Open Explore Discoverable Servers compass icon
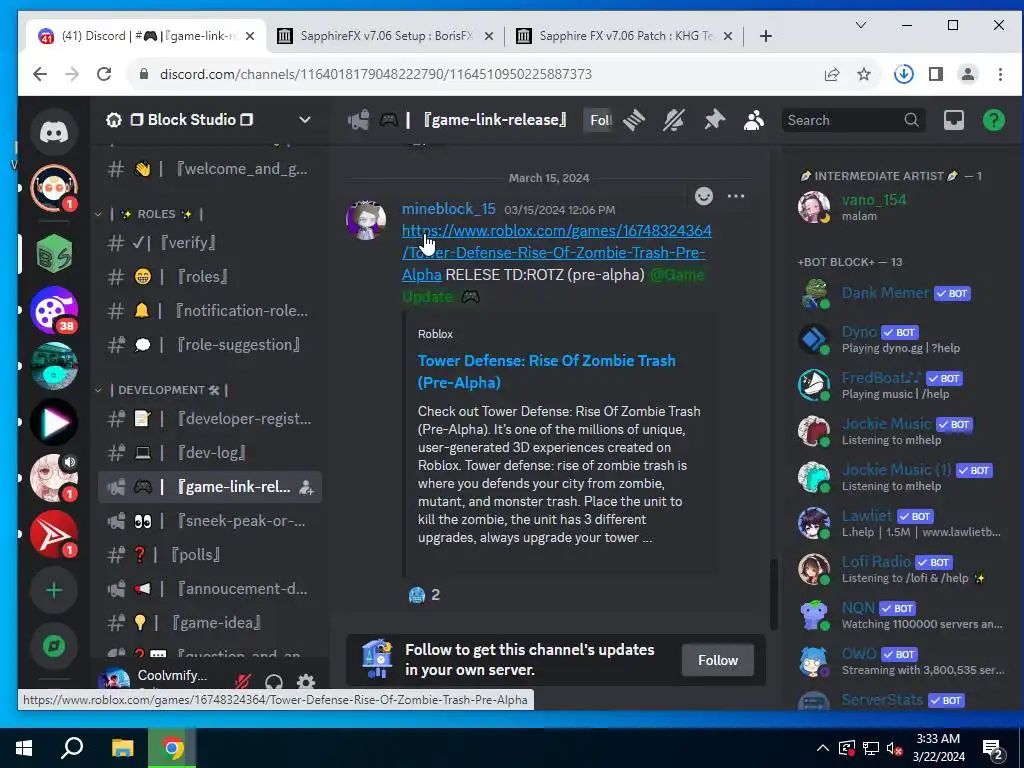Image resolution: width=1024 pixels, height=768 pixels. pos(54,646)
